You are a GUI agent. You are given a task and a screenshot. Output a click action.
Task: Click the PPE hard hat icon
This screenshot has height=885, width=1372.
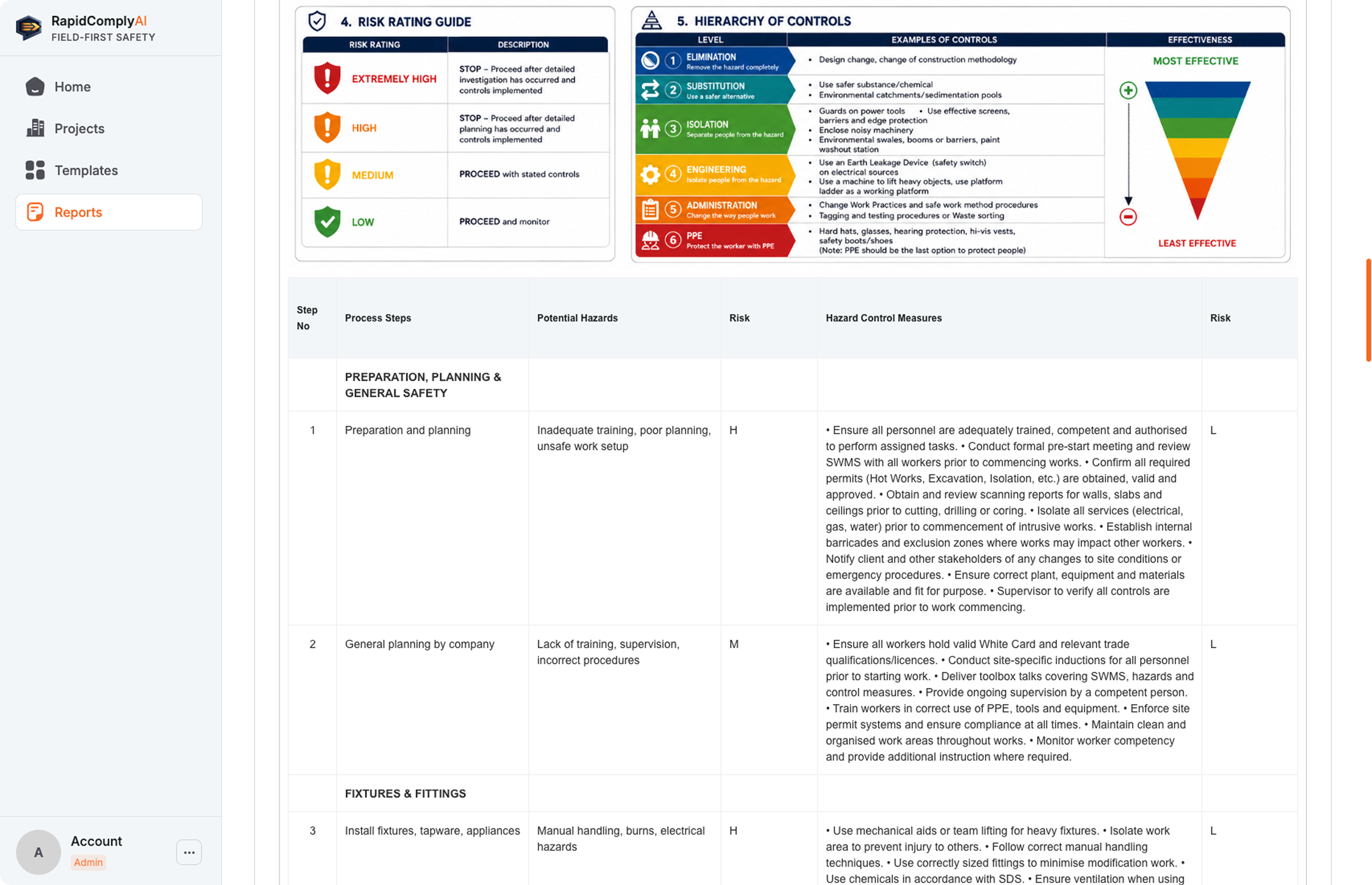tap(650, 240)
